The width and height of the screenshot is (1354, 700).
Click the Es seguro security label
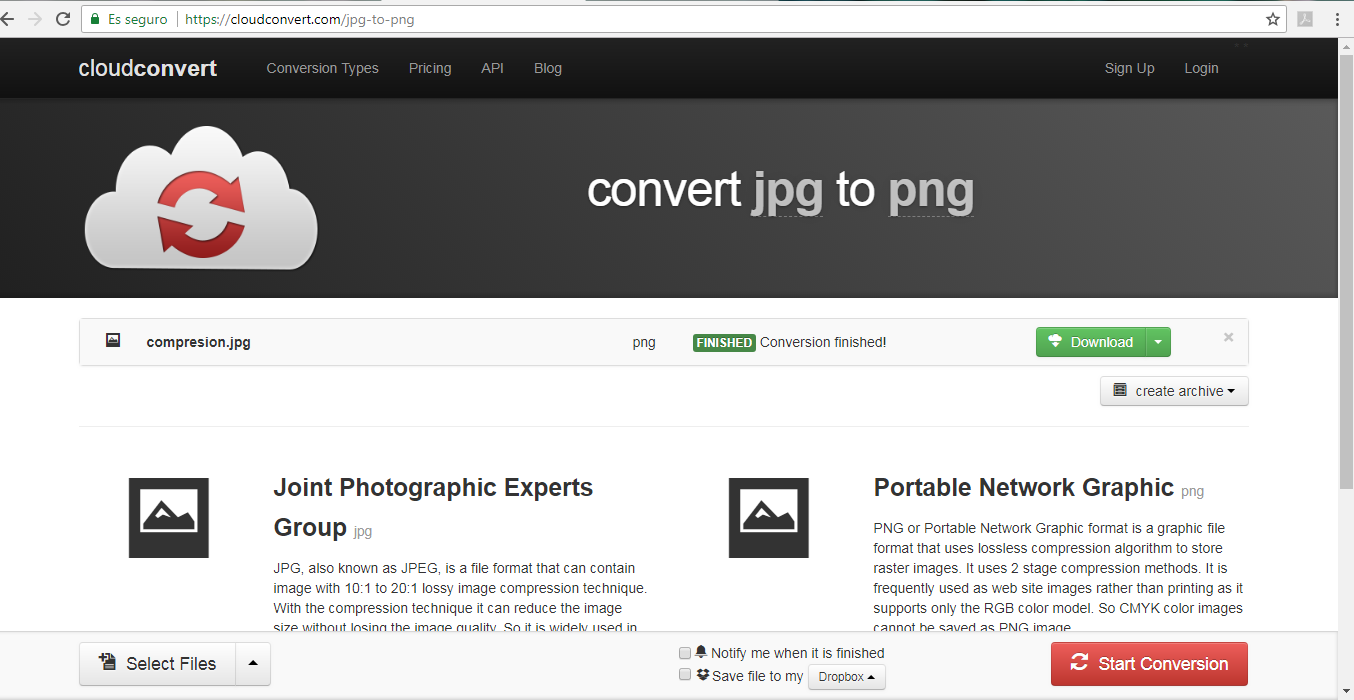point(138,19)
